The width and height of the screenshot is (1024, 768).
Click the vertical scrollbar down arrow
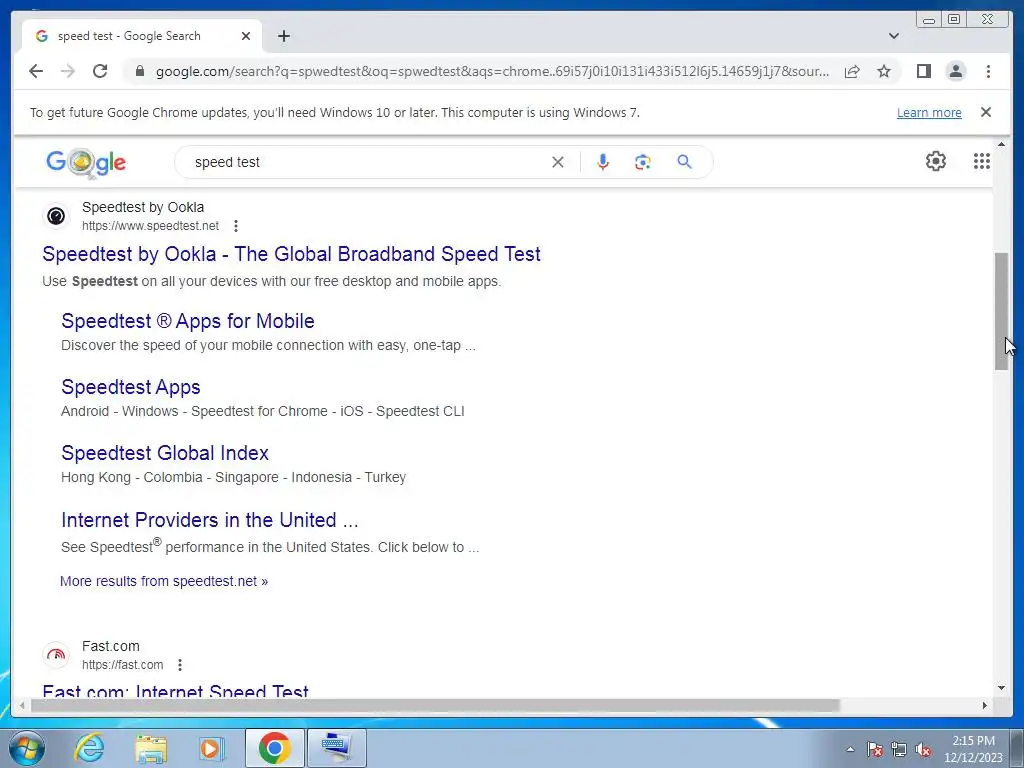click(x=1001, y=688)
